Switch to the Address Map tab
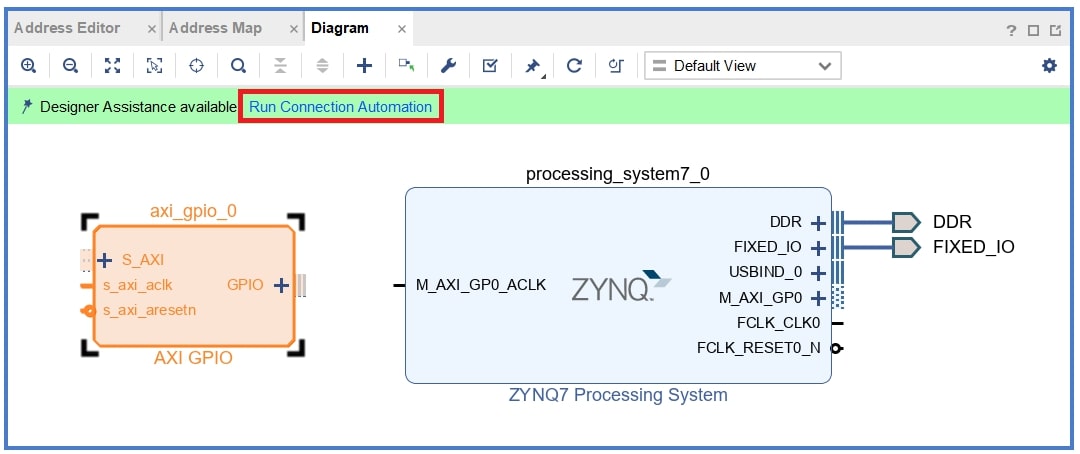Viewport: 1080px width, 454px height. tap(215, 28)
